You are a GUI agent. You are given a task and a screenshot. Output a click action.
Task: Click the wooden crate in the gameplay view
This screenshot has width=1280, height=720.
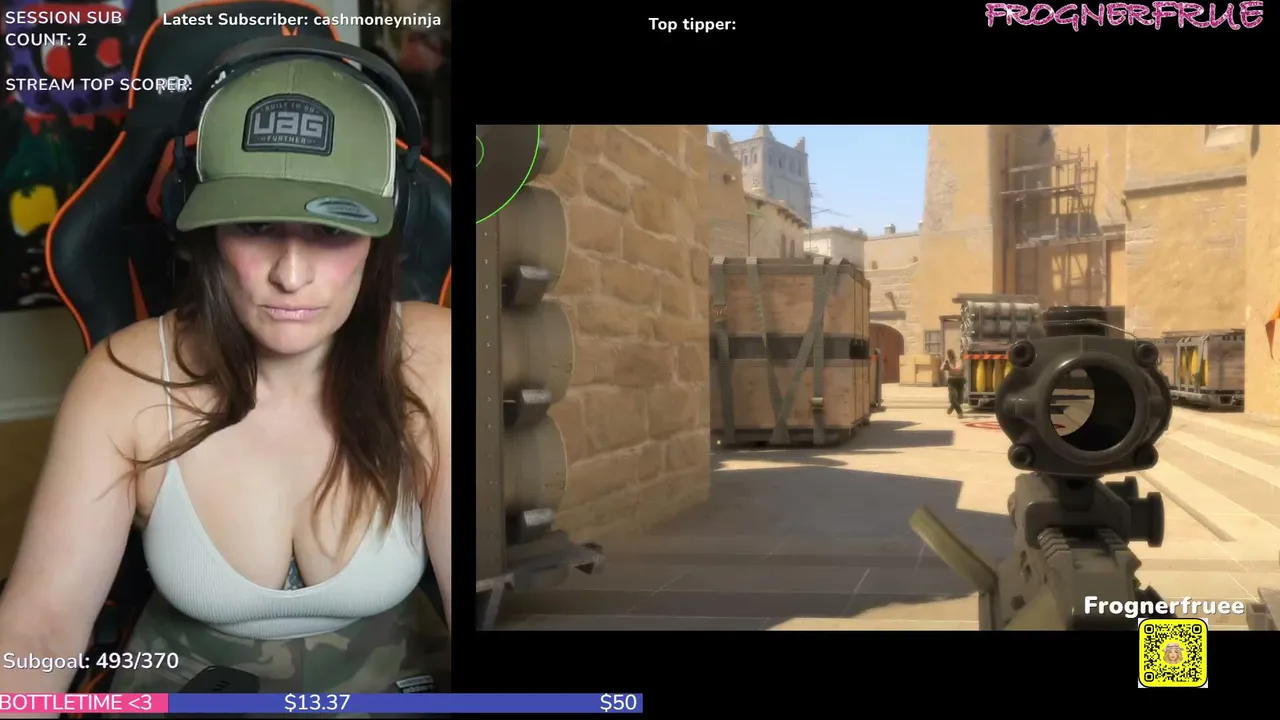point(789,350)
